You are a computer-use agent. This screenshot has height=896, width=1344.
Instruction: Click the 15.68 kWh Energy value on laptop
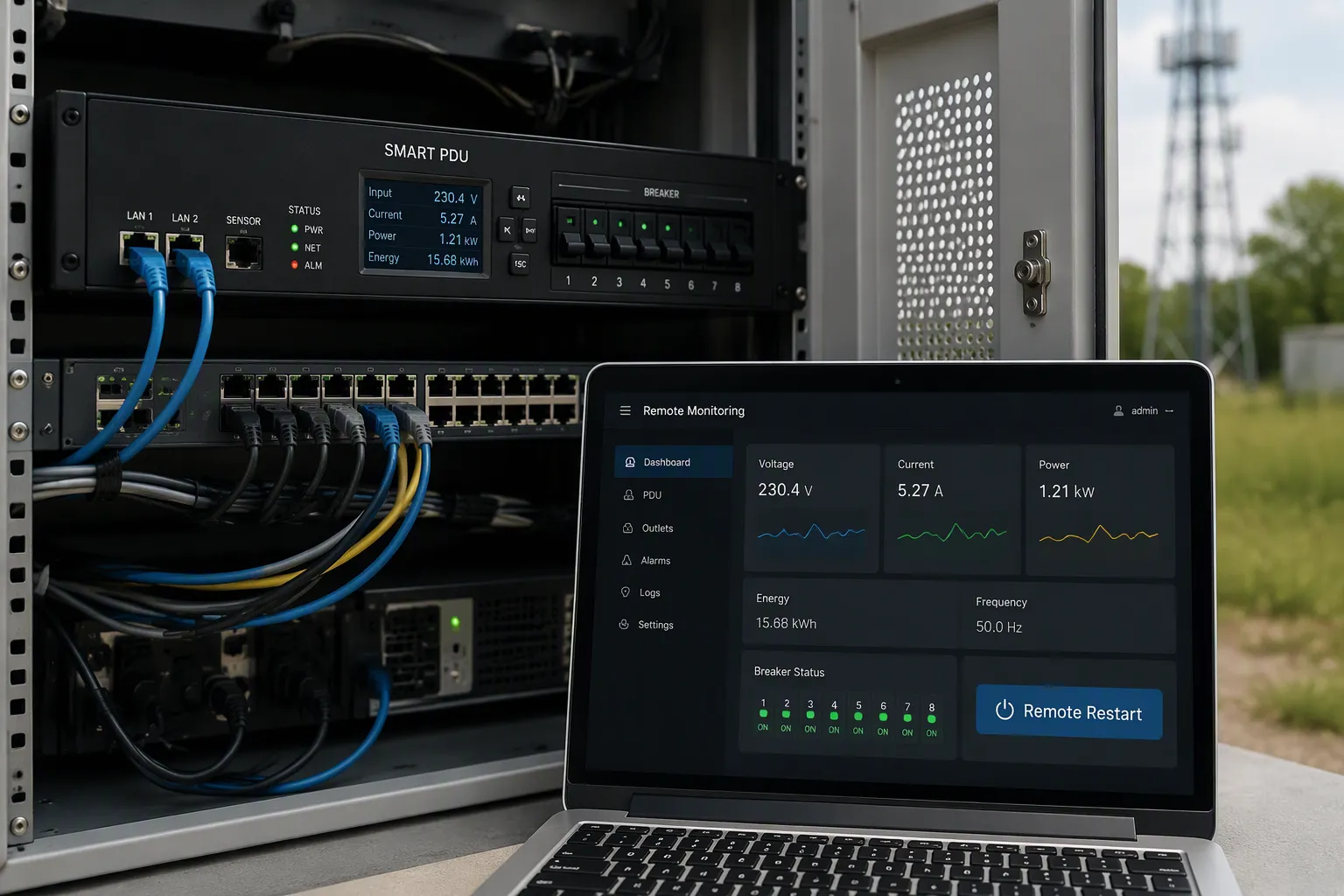[x=786, y=623]
